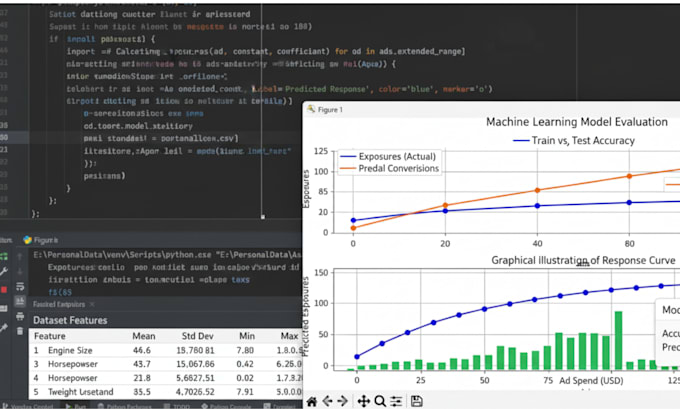Click the 'Ad Spend (USD)' axis label
This screenshot has height=409, width=680.
coord(591,381)
